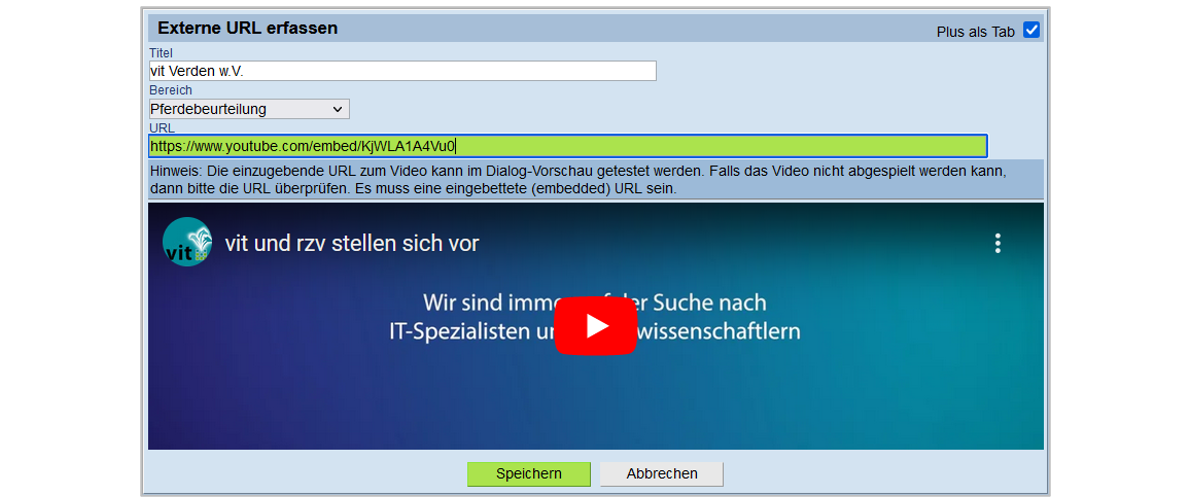Viewport: 1185px width, 503px height.
Task: Click the 'Bereich' field label
Action: 171,91
